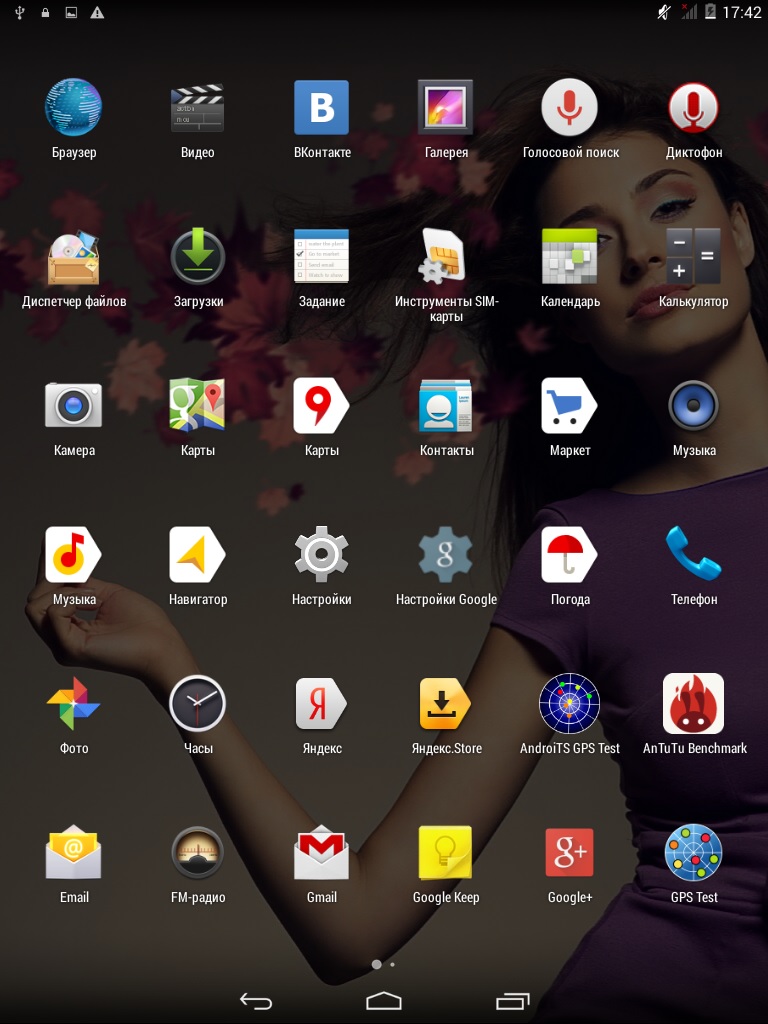This screenshot has height=1024, width=768.
Task: Tap the Back navigation button
Action: click(256, 1000)
